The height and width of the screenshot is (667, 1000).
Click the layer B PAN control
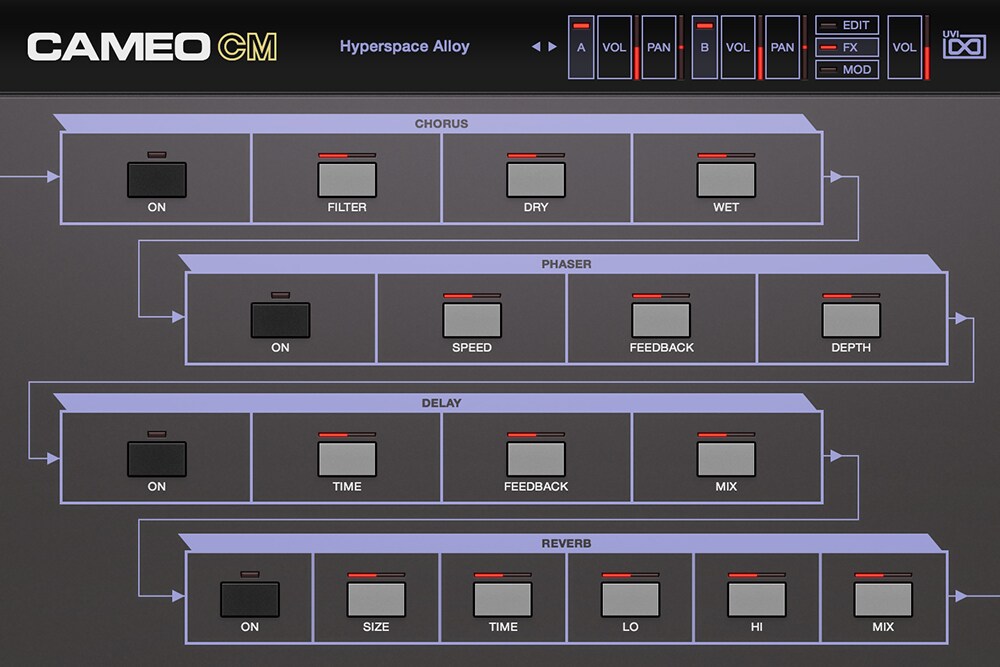click(x=782, y=47)
